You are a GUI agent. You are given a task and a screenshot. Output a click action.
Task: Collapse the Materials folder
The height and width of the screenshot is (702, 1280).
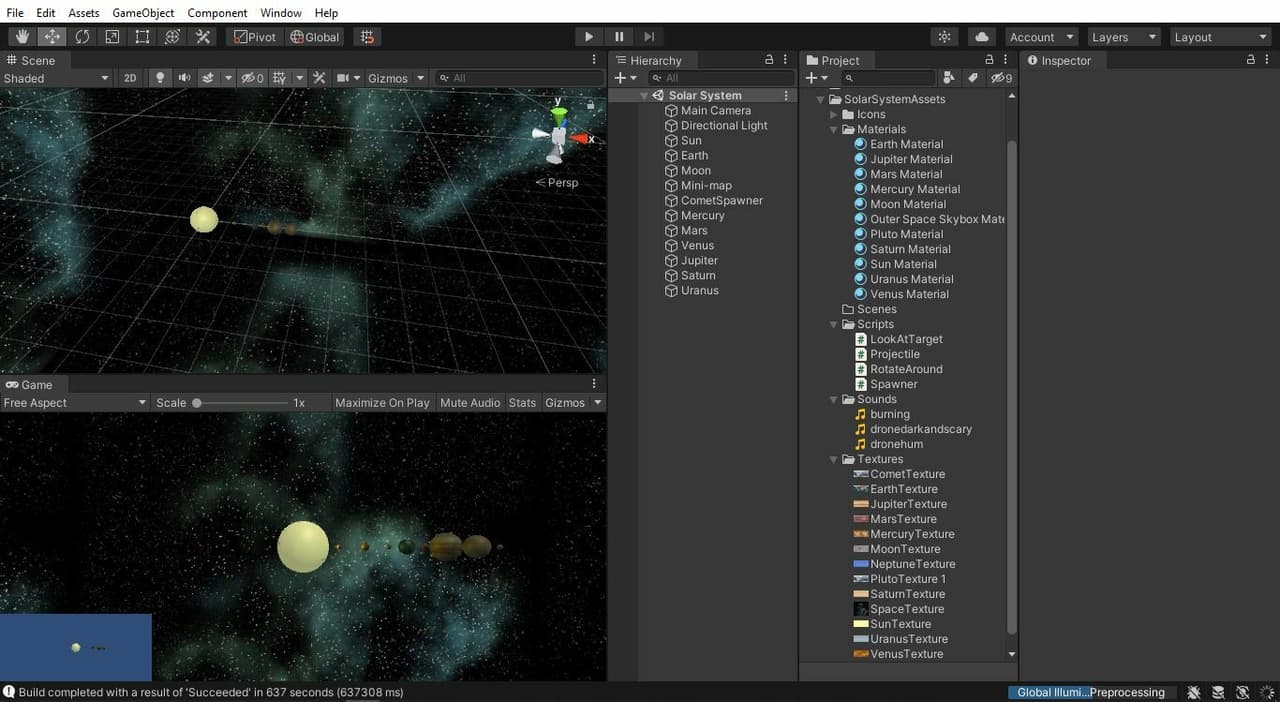click(x=834, y=129)
